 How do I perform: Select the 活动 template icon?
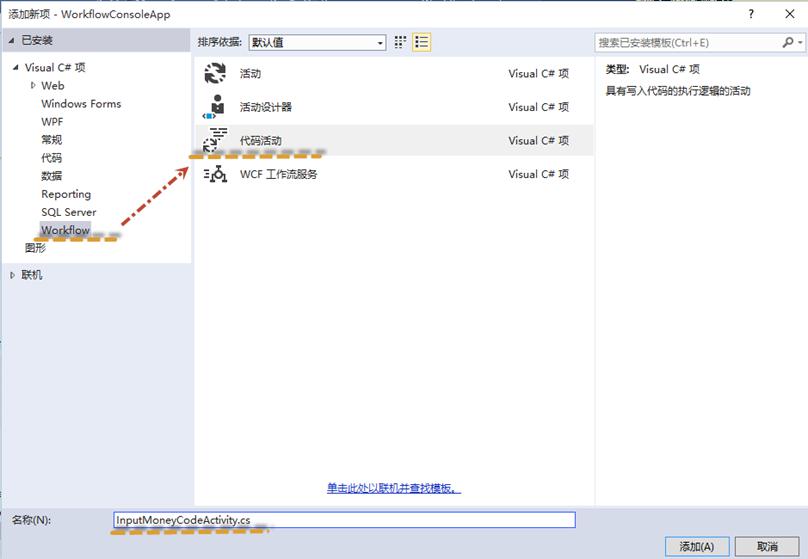tap(215, 73)
